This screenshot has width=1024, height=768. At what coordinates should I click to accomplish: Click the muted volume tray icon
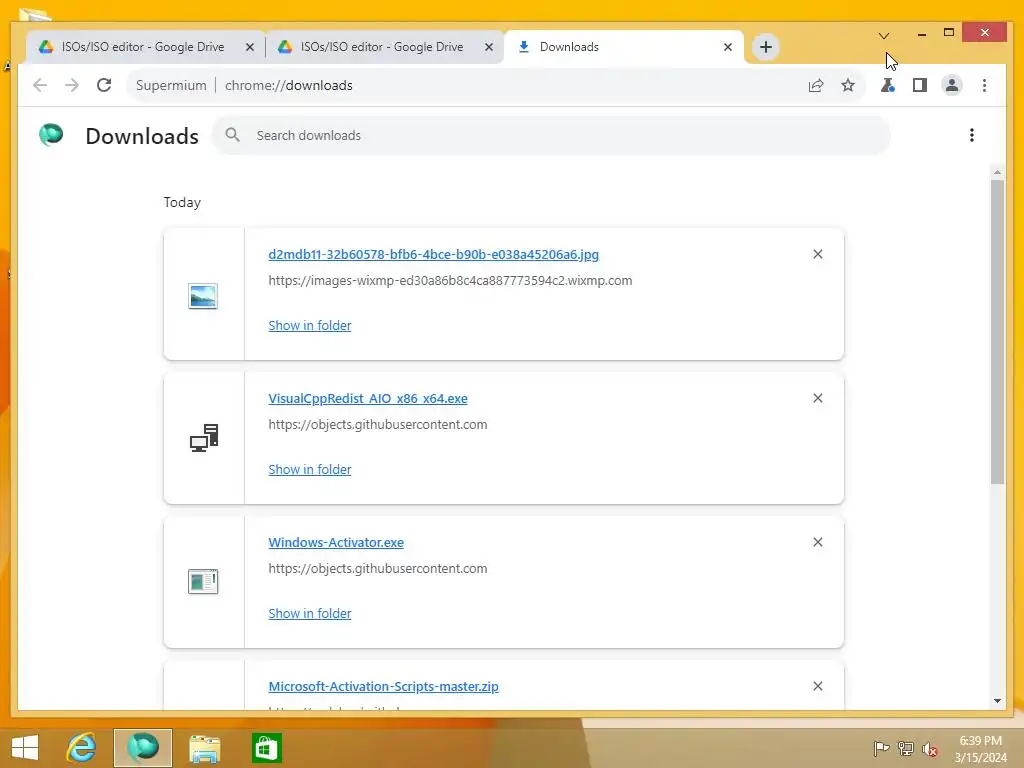pyautogui.click(x=930, y=749)
